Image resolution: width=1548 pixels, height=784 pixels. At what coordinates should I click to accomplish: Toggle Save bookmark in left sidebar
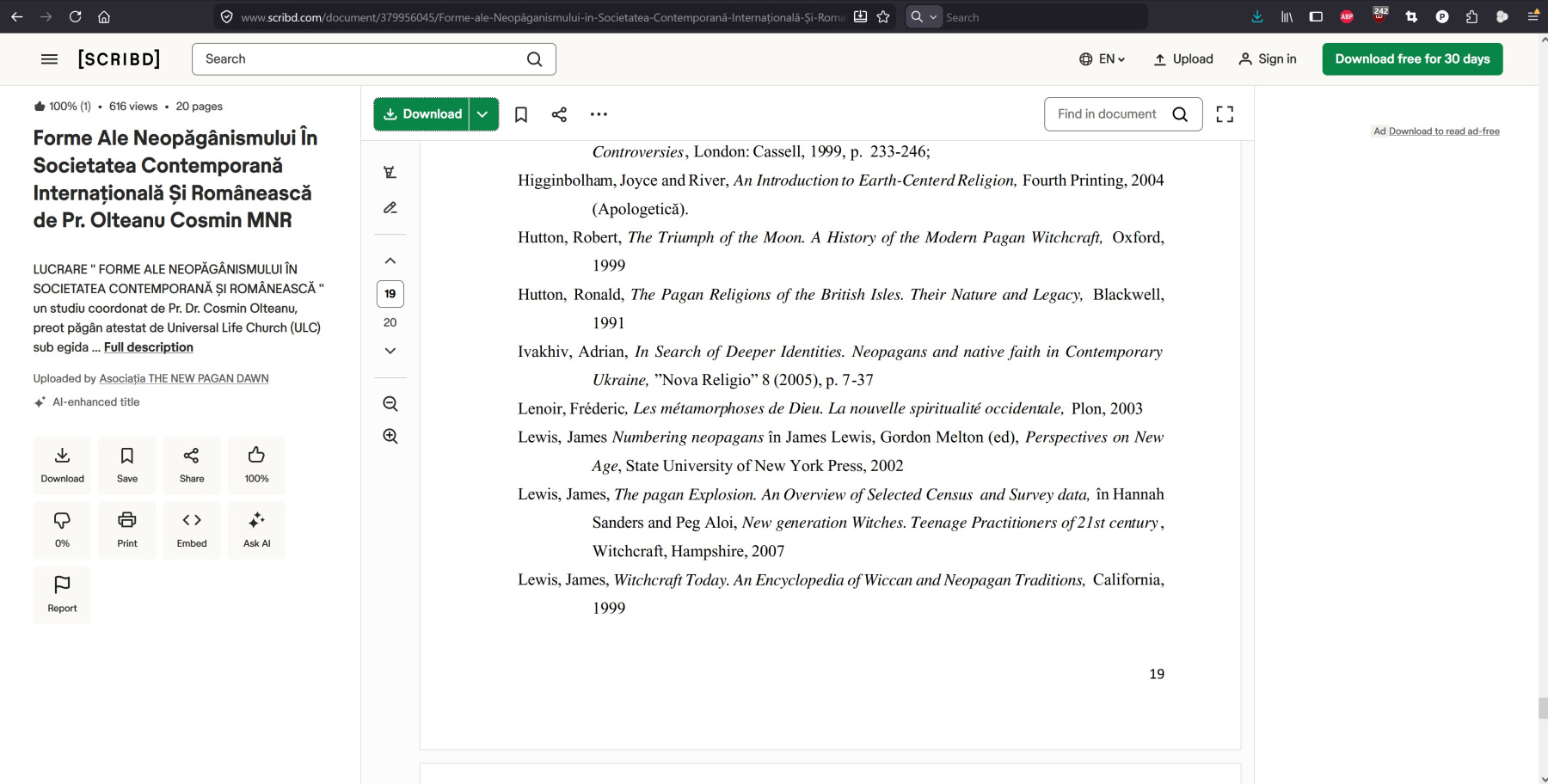pos(127,465)
